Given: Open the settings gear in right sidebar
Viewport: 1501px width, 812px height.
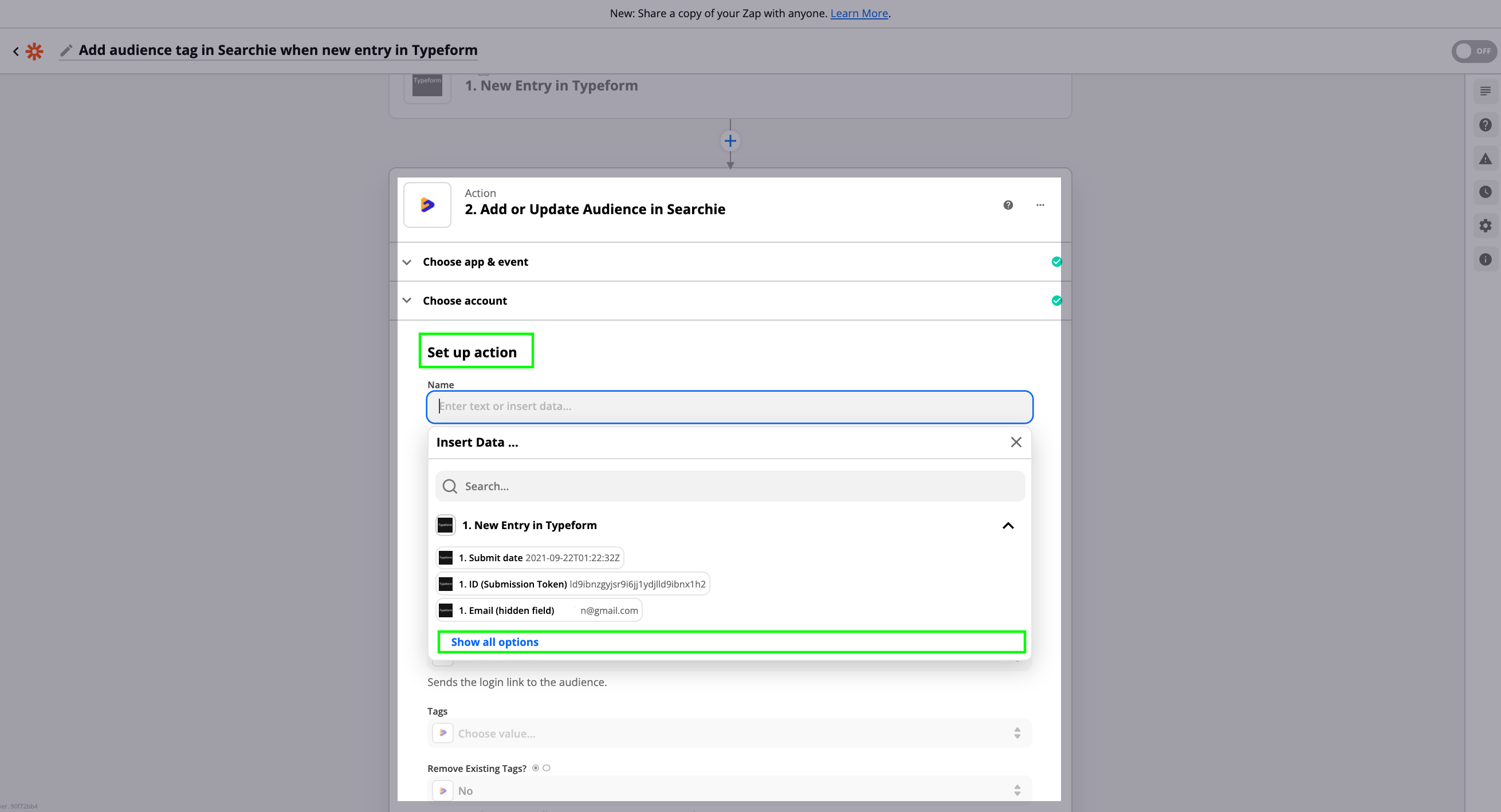Looking at the screenshot, I should point(1485,226).
